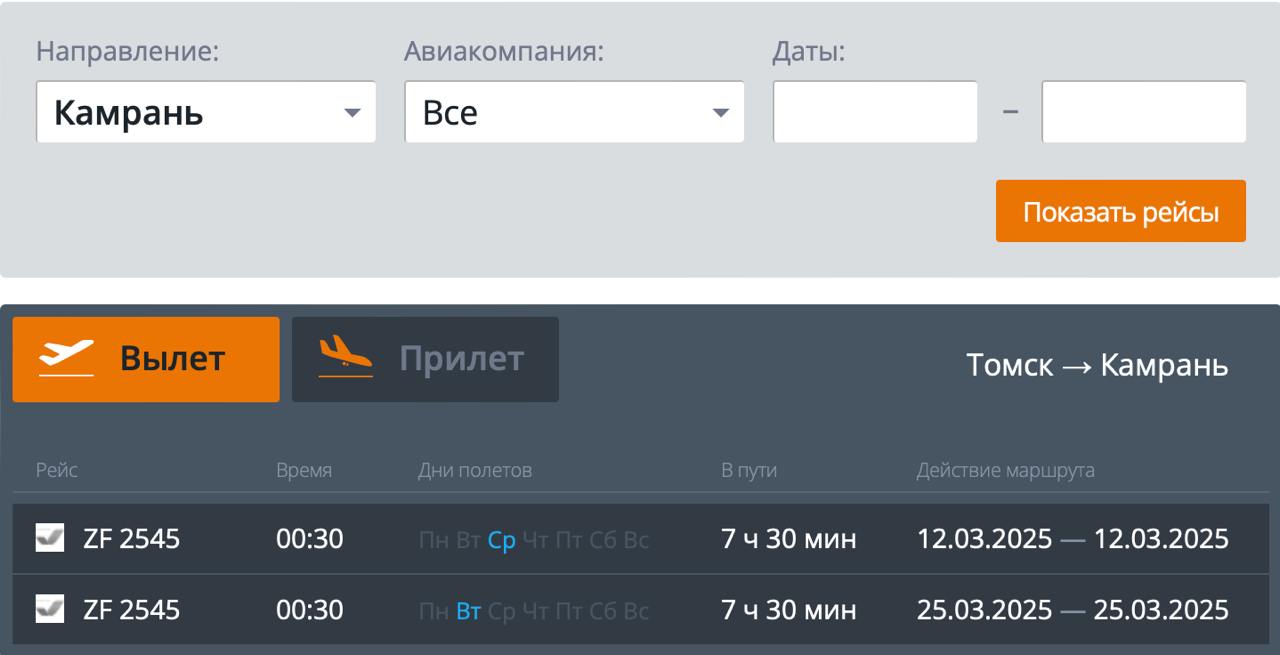Click the Томск → Камрань route title
The width and height of the screenshot is (1280, 655).
coord(1097,365)
